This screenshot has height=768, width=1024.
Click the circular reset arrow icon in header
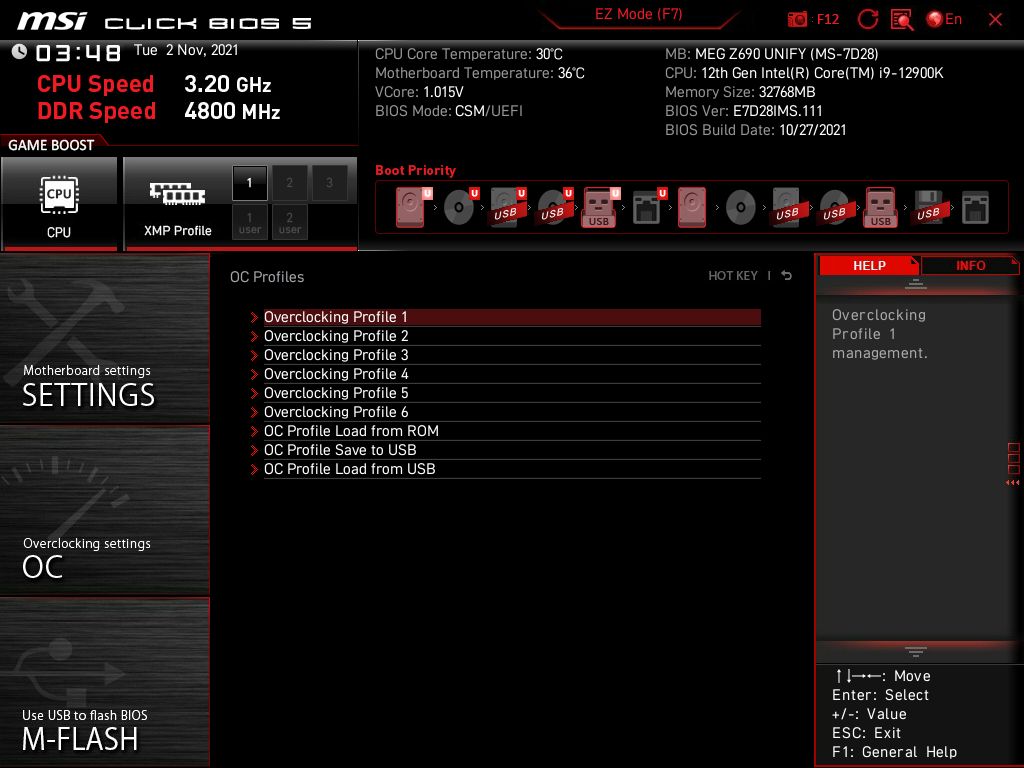click(x=867, y=20)
